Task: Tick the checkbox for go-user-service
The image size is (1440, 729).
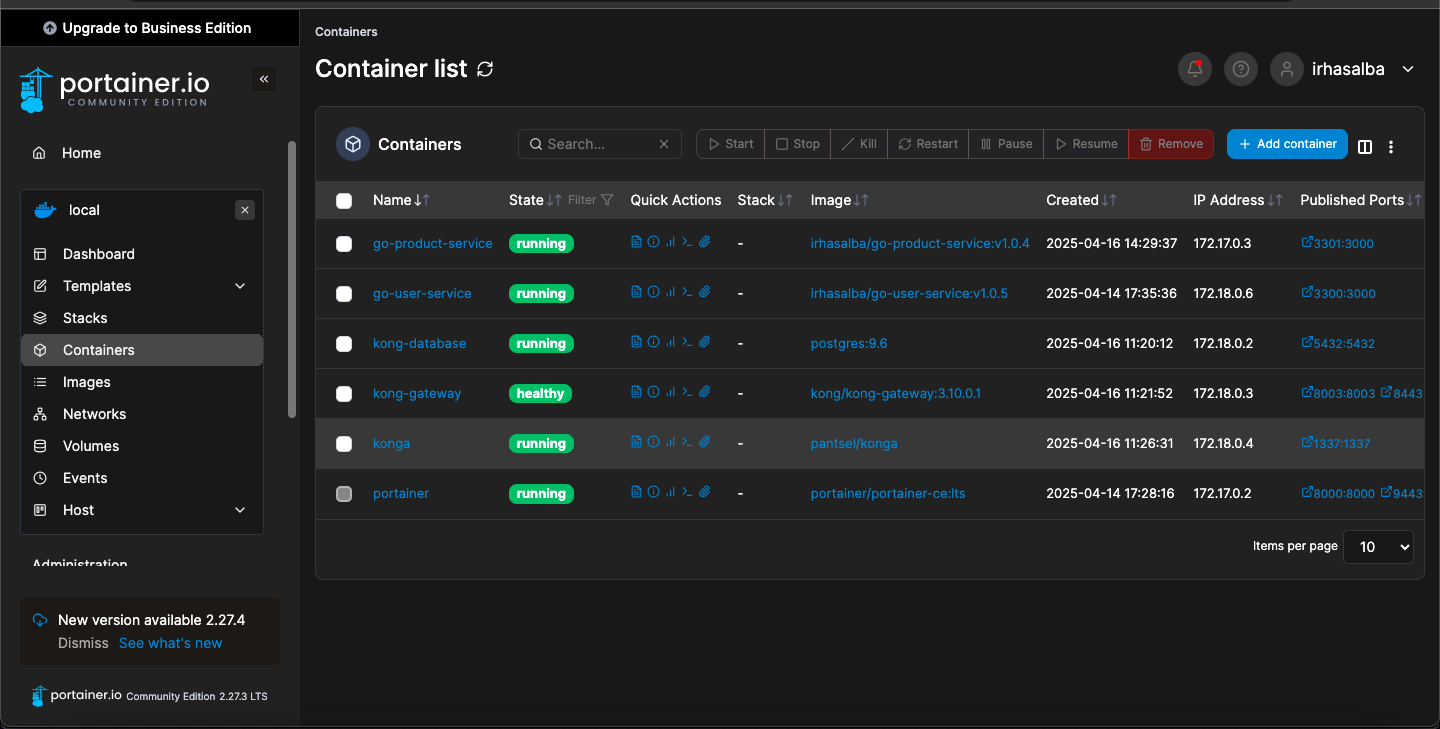Action: pyautogui.click(x=344, y=294)
